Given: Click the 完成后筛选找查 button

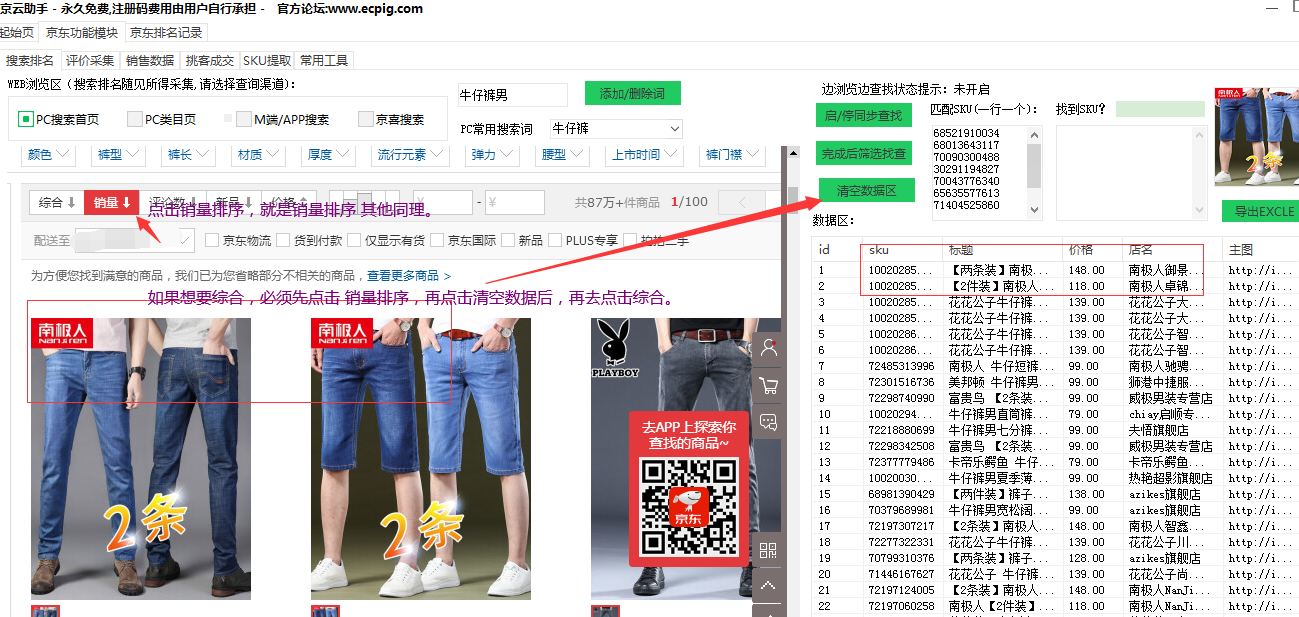Looking at the screenshot, I should 862,153.
